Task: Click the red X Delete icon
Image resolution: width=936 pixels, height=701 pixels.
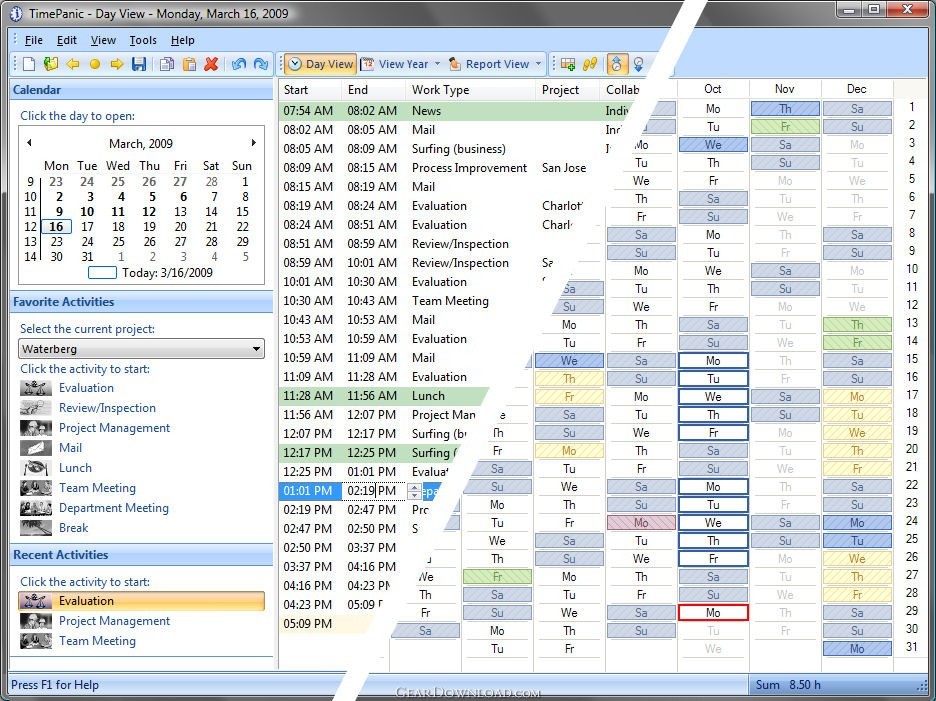Action: (x=211, y=64)
